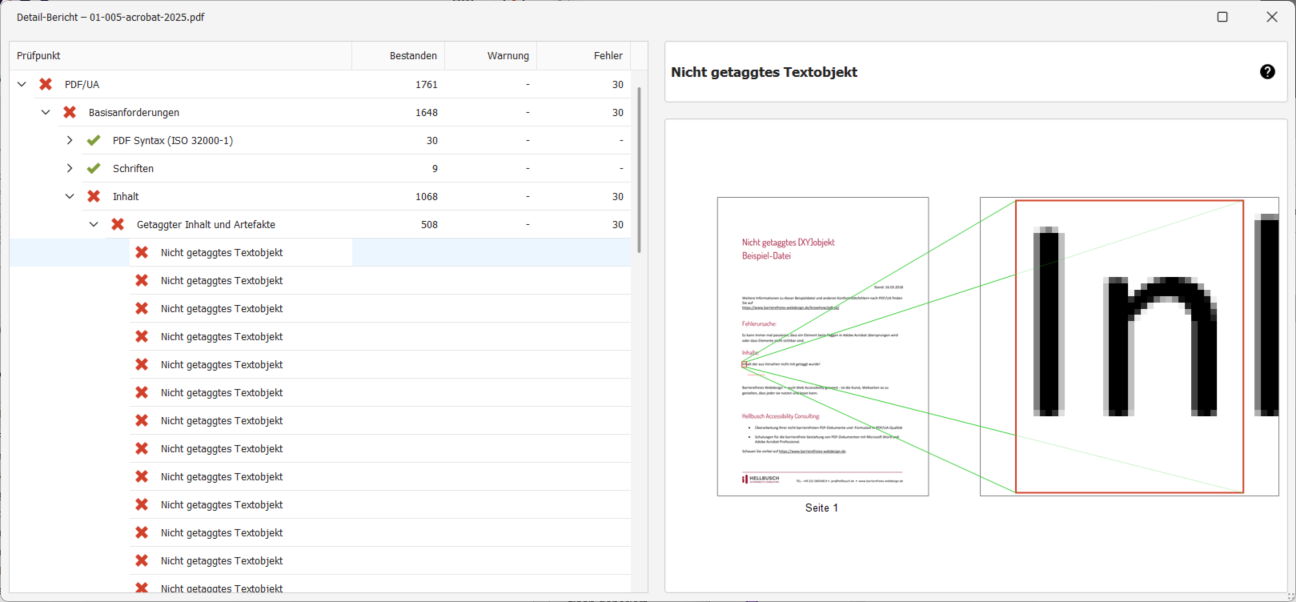The height and width of the screenshot is (602, 1296).
Task: Collapse the Basisanforderungen node
Action: [x=46, y=113]
